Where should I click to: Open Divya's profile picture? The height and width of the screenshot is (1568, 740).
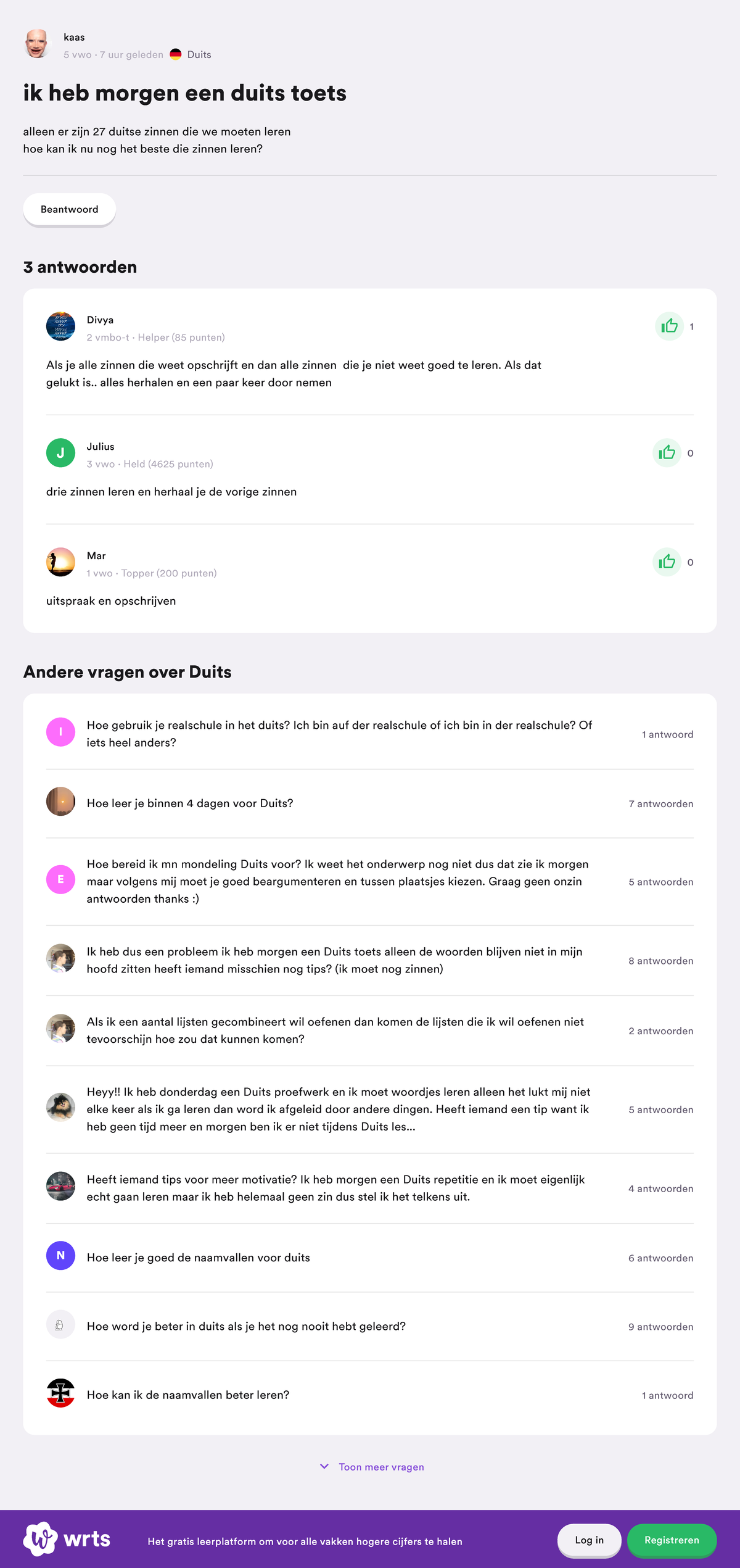click(x=60, y=326)
